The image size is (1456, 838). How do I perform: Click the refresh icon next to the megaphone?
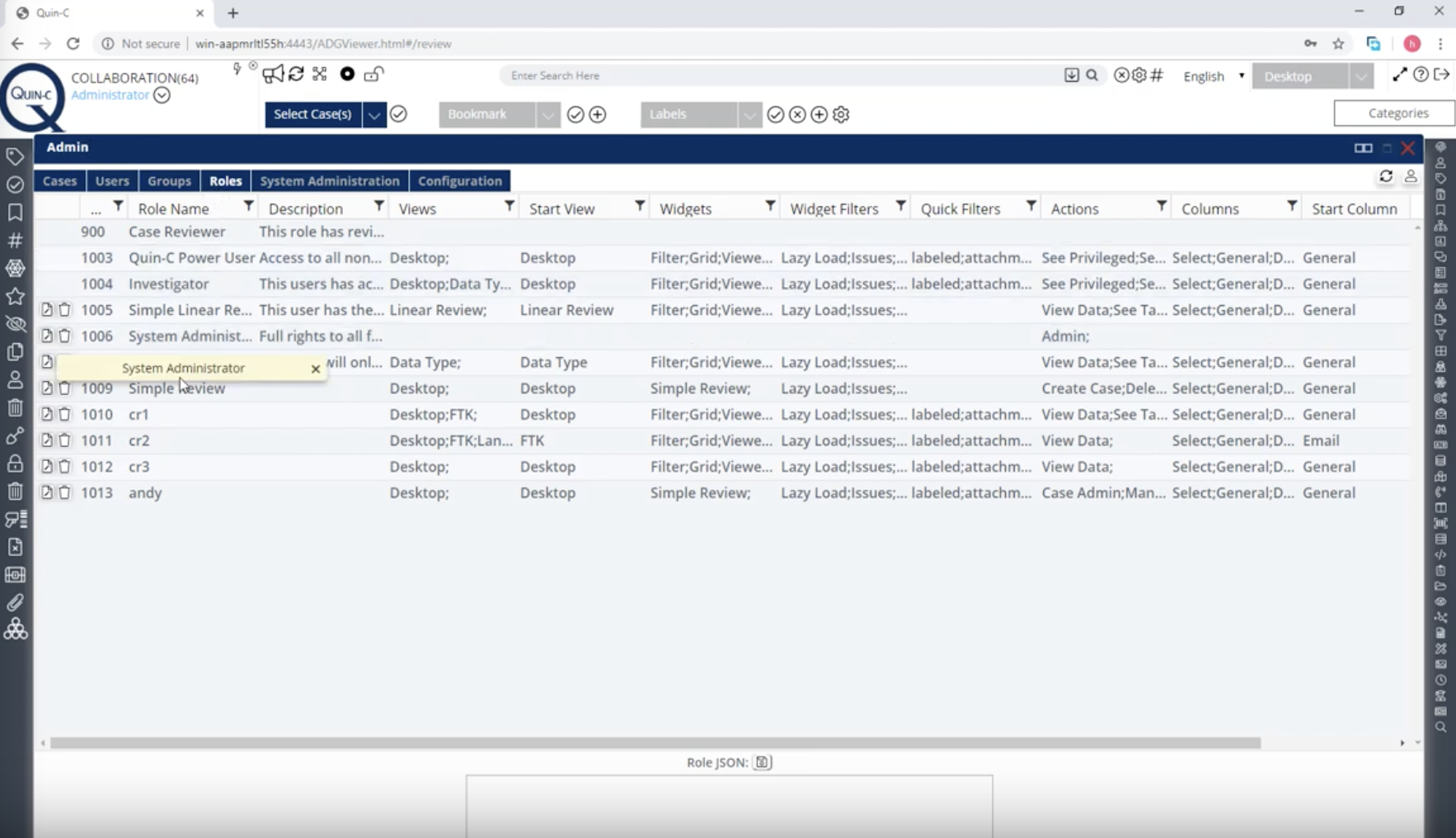(296, 74)
